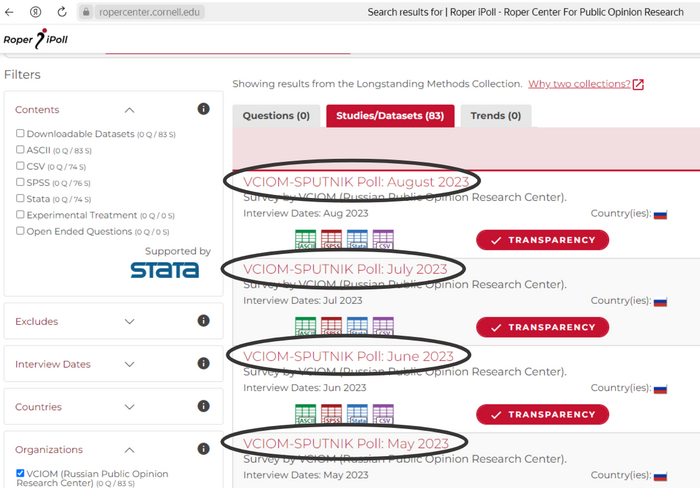Download SPSS dataset for August 2023 poll

331,239
